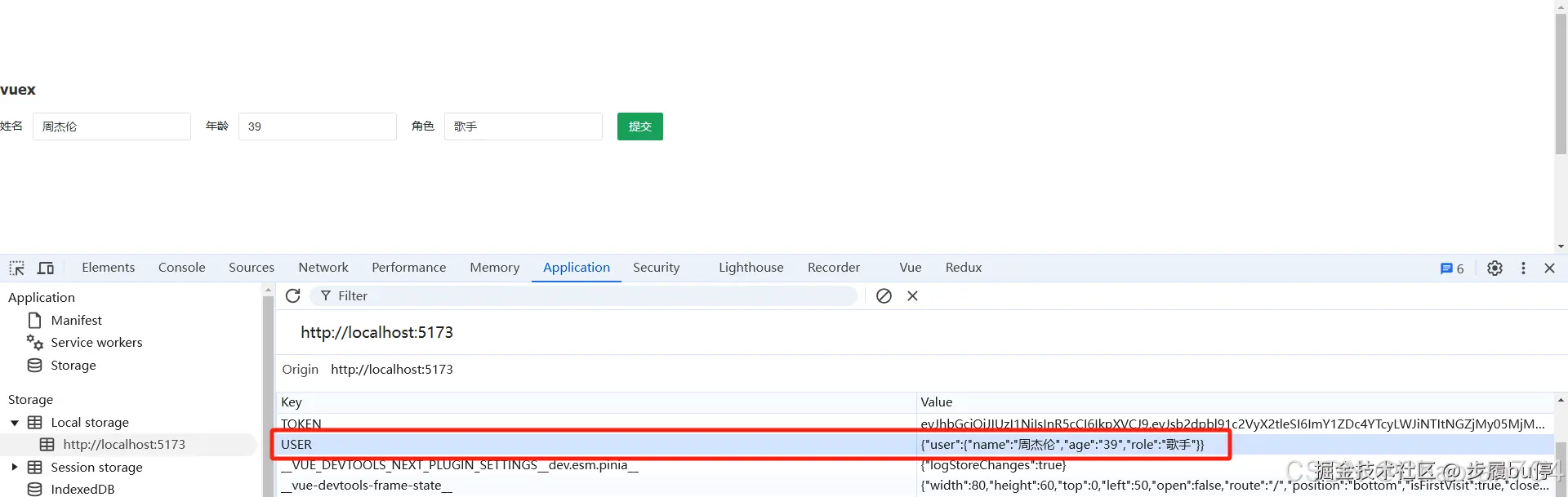This screenshot has height=497, width=1568.
Task: Click the Storage database icon
Action: click(34, 365)
